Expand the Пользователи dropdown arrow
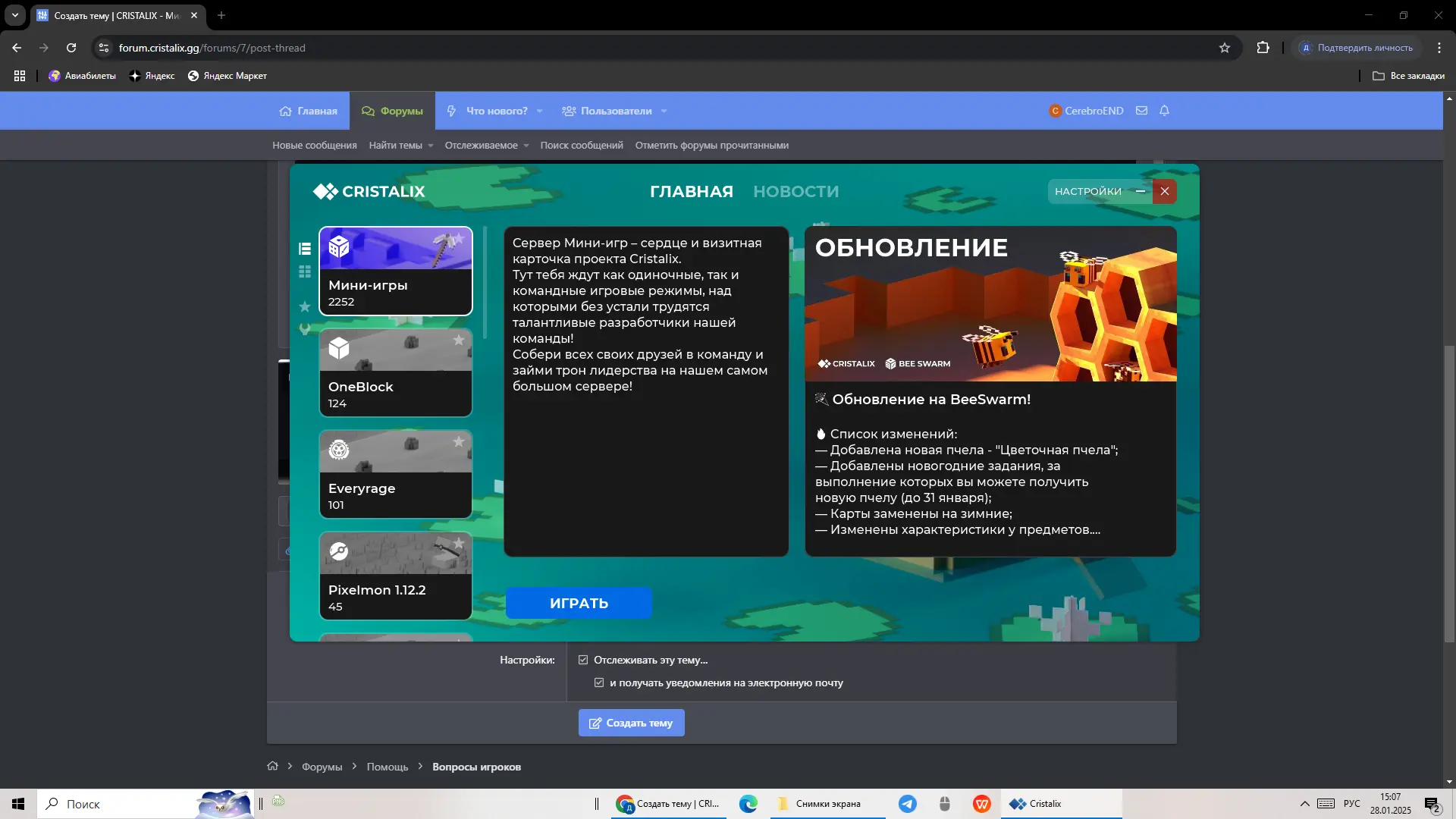Image resolution: width=1456 pixels, height=819 pixels. (664, 111)
